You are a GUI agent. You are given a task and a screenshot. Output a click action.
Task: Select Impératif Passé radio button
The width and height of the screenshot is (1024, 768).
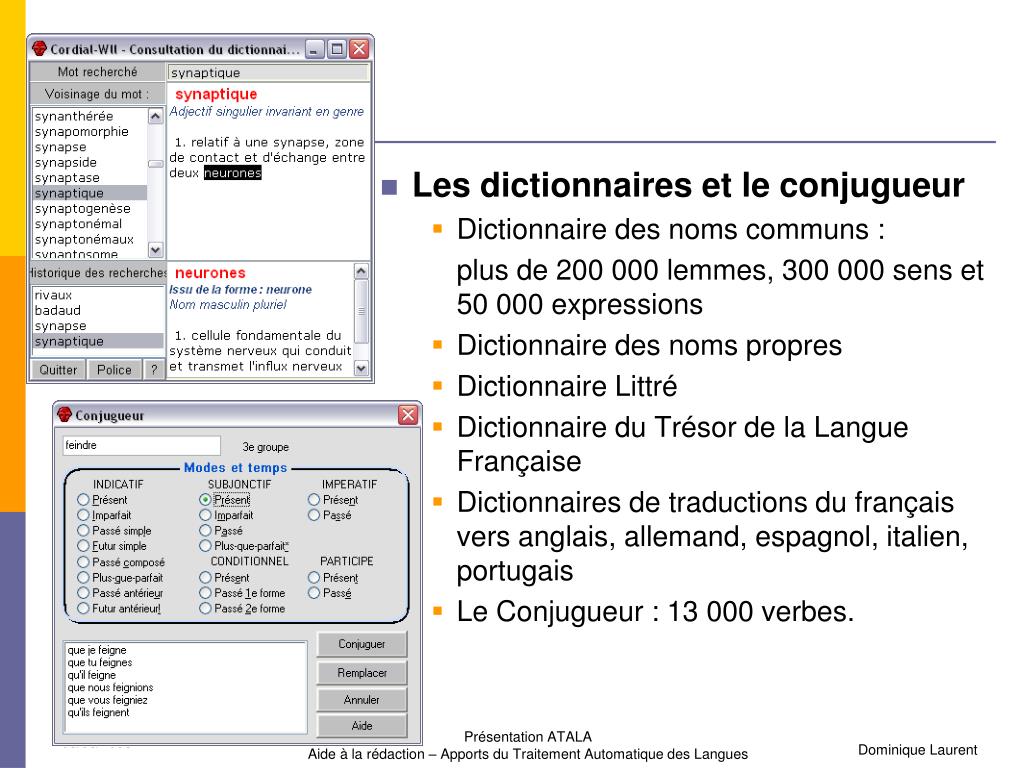[313, 515]
